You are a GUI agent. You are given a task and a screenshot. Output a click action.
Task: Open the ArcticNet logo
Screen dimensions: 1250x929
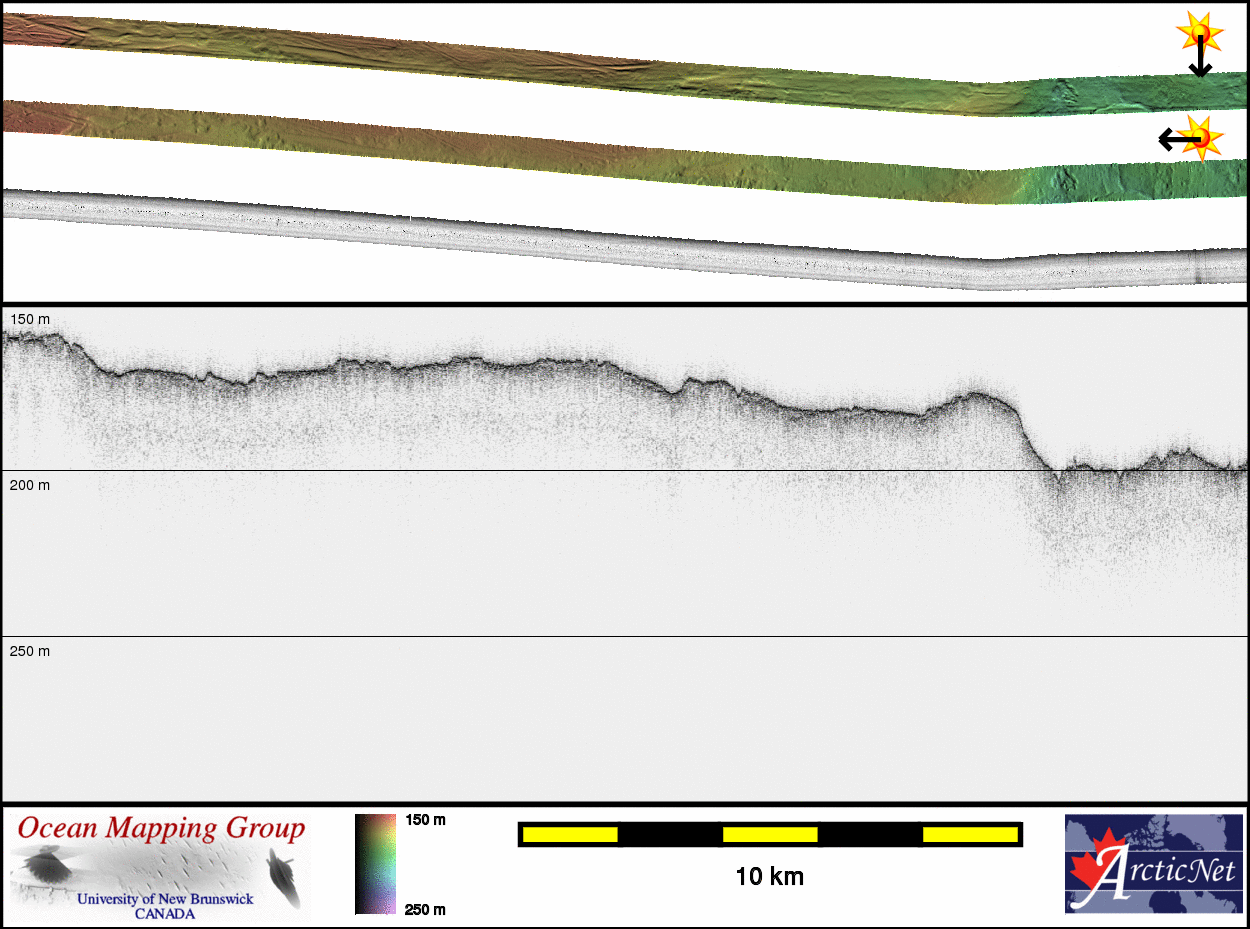pos(1153,863)
